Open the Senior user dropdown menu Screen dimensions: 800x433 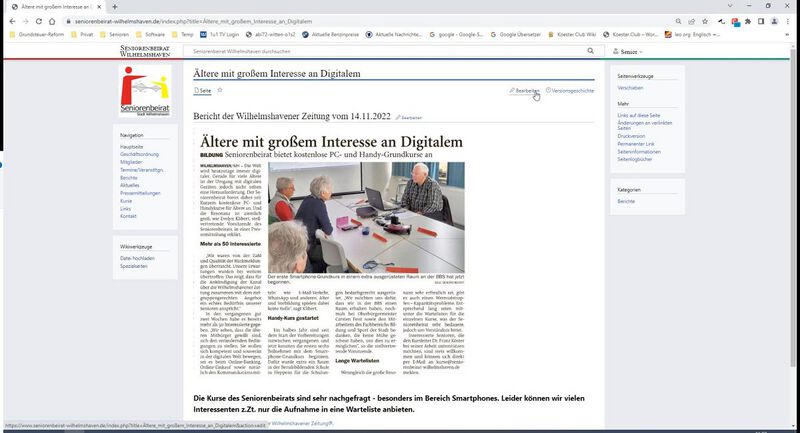(629, 51)
